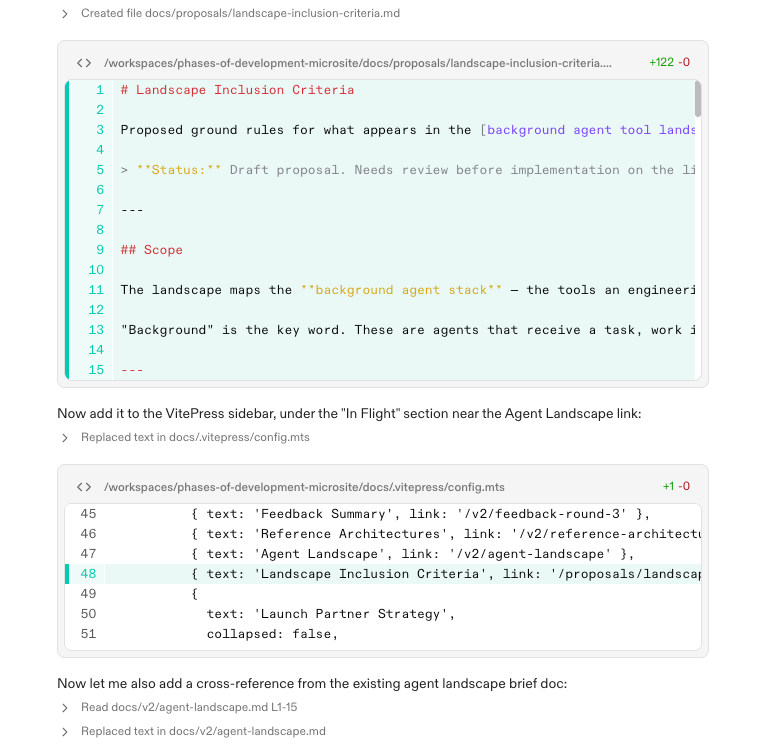Open the landscape-inclusion-criteria file path header
The height and width of the screenshot is (754, 760).
point(358,63)
